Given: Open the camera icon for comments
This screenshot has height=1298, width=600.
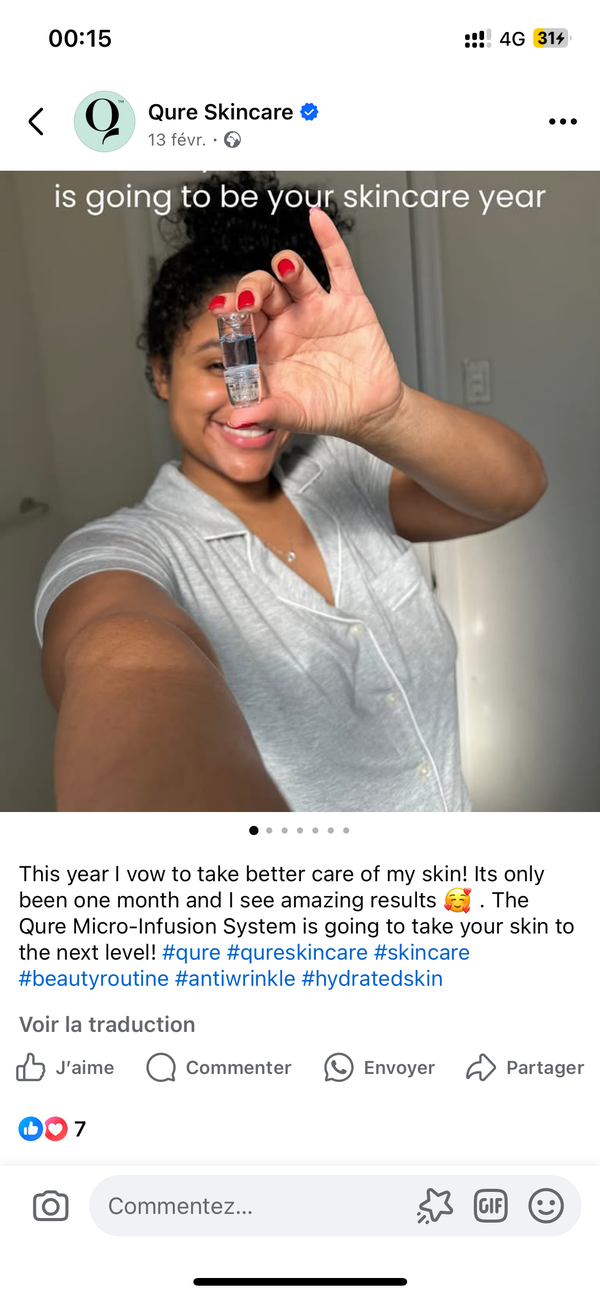Looking at the screenshot, I should 50,1206.
